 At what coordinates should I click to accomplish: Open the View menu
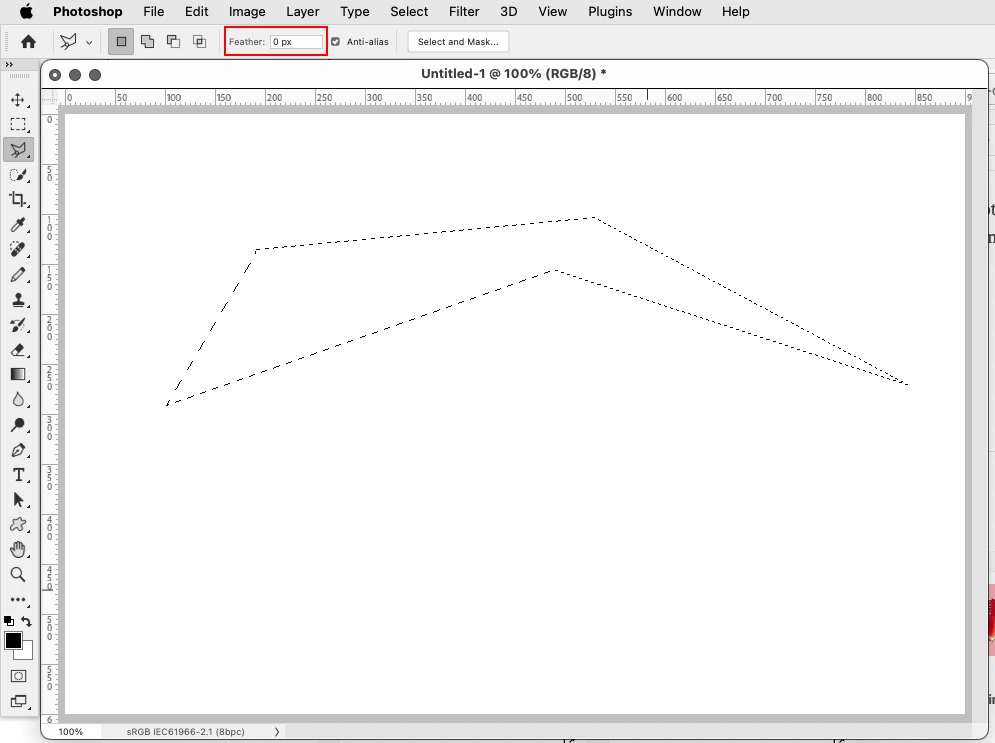click(x=553, y=11)
